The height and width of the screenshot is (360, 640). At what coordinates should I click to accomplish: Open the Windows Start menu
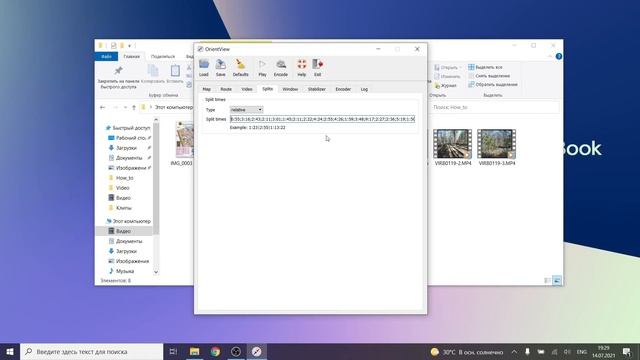coord(10,351)
